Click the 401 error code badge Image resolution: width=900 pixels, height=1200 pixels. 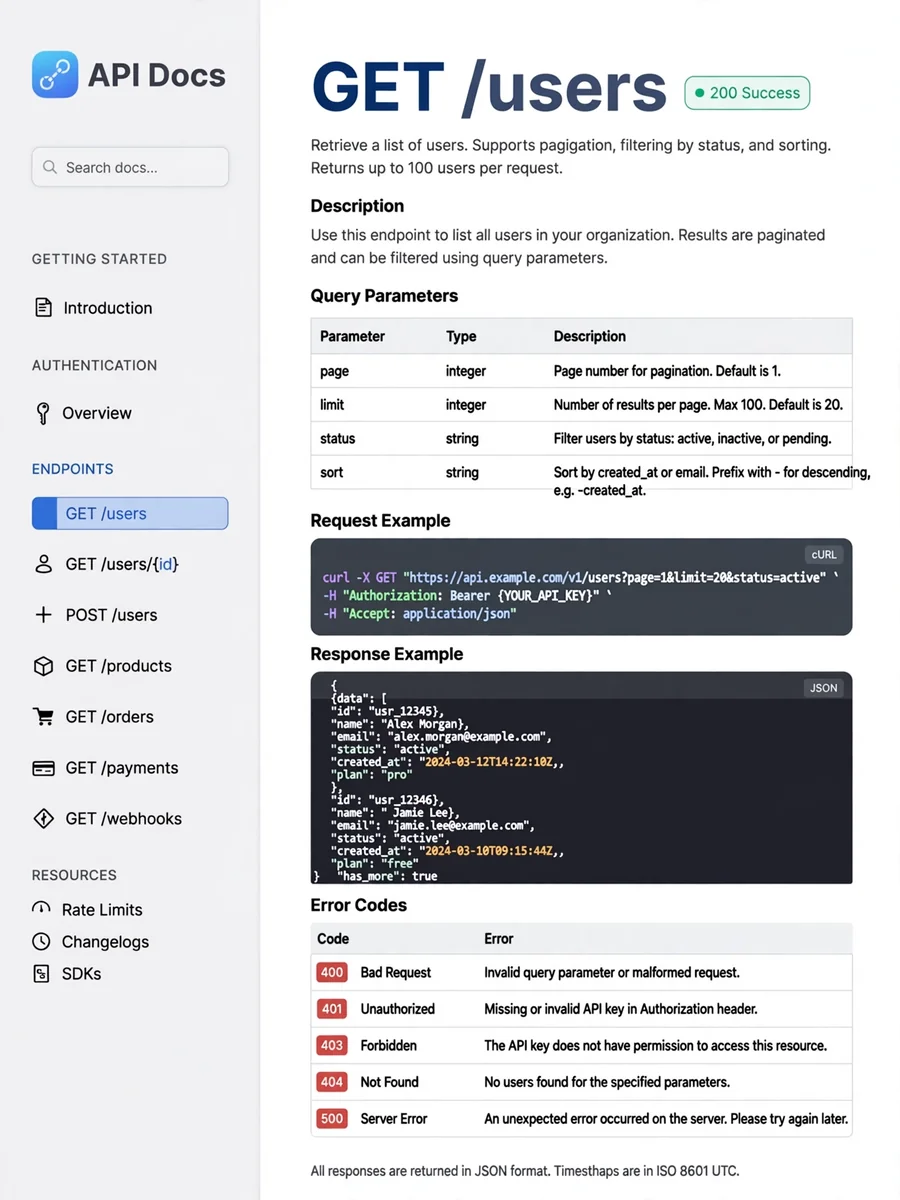click(x=332, y=1009)
